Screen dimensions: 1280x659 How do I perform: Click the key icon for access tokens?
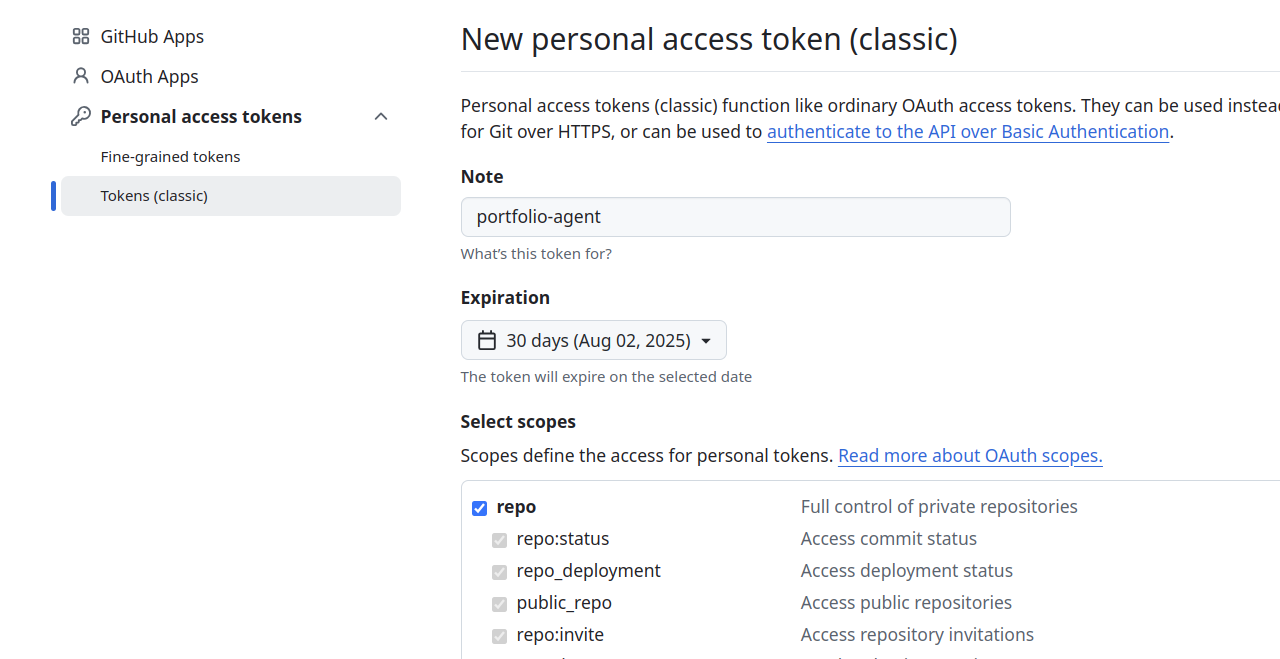(81, 117)
